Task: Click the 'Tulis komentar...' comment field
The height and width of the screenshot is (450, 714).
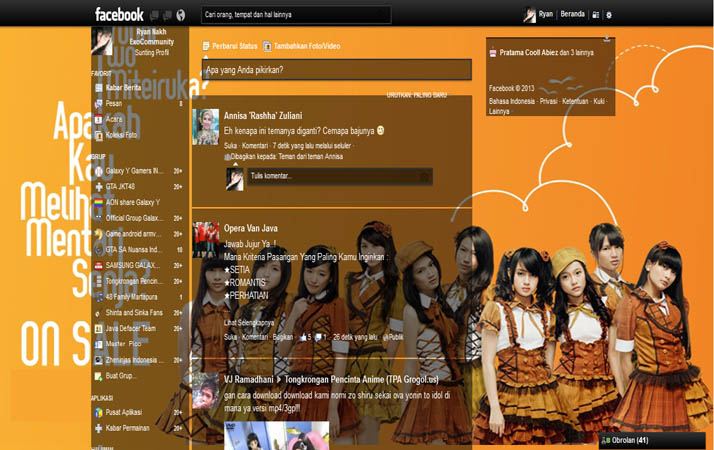Action: pyautogui.click(x=340, y=176)
